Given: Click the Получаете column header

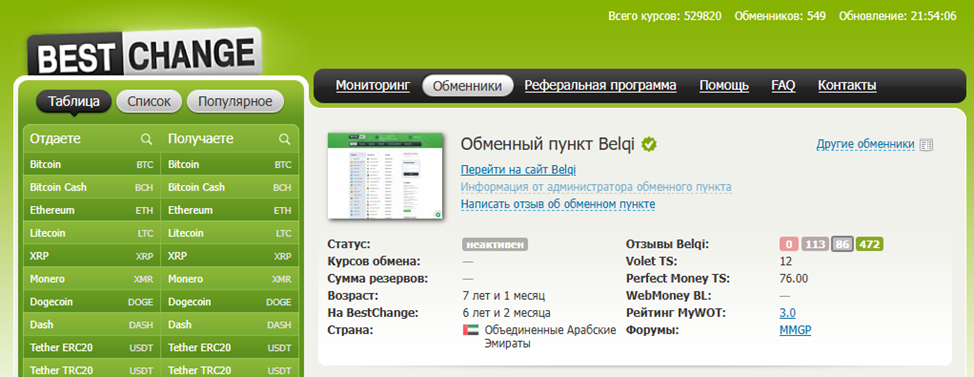Looking at the screenshot, I should pyautogui.click(x=201, y=139).
